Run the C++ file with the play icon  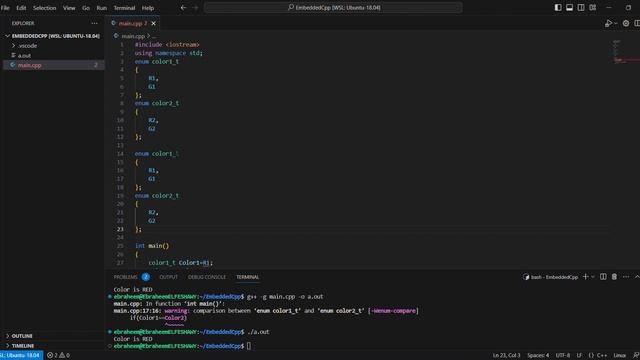[608, 23]
